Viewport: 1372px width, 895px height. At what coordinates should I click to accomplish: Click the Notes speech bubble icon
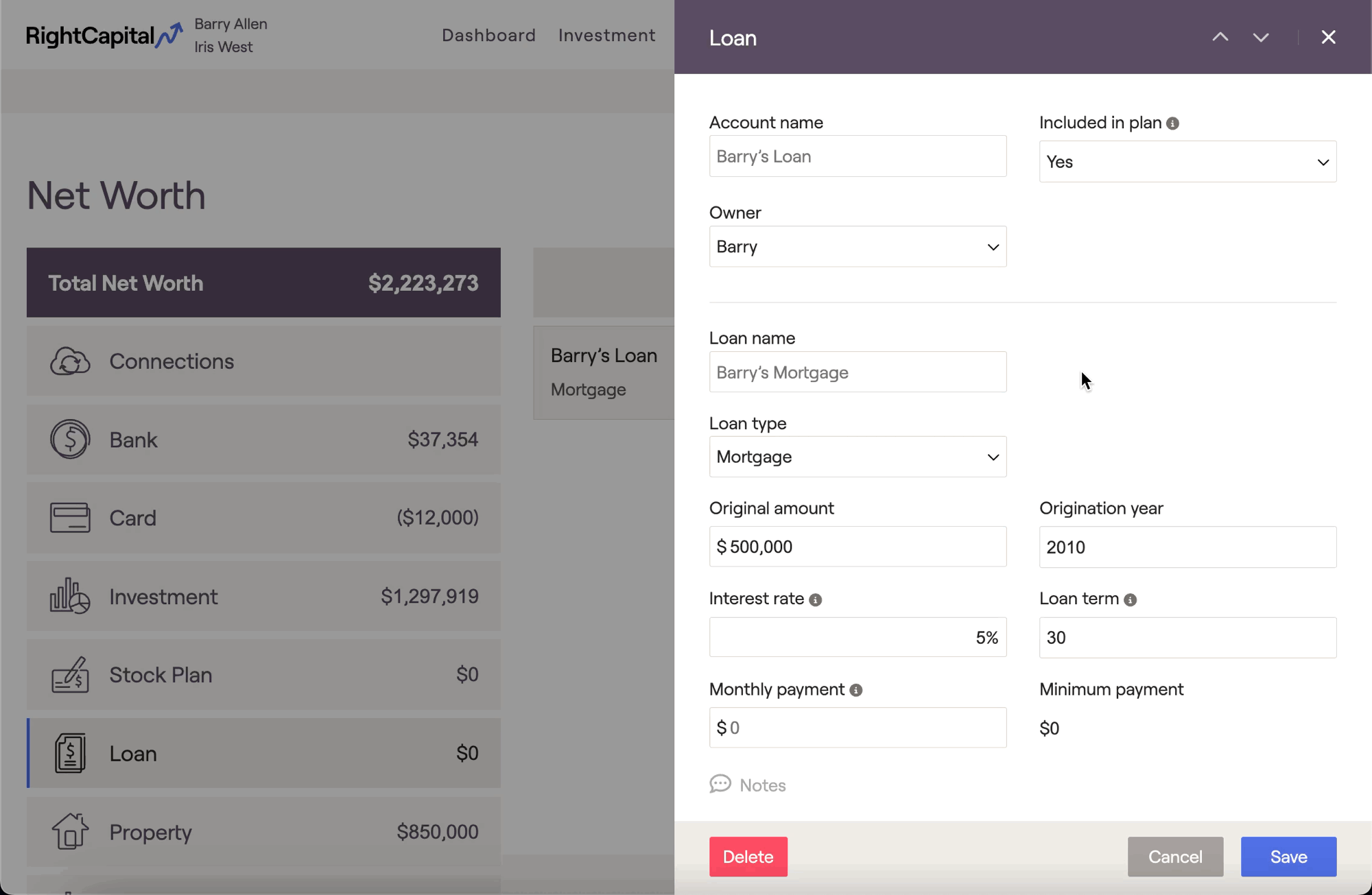(x=720, y=784)
